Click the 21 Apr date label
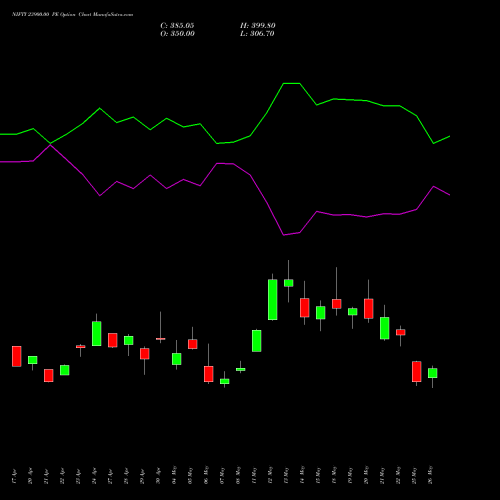The image size is (500, 500). (46, 476)
